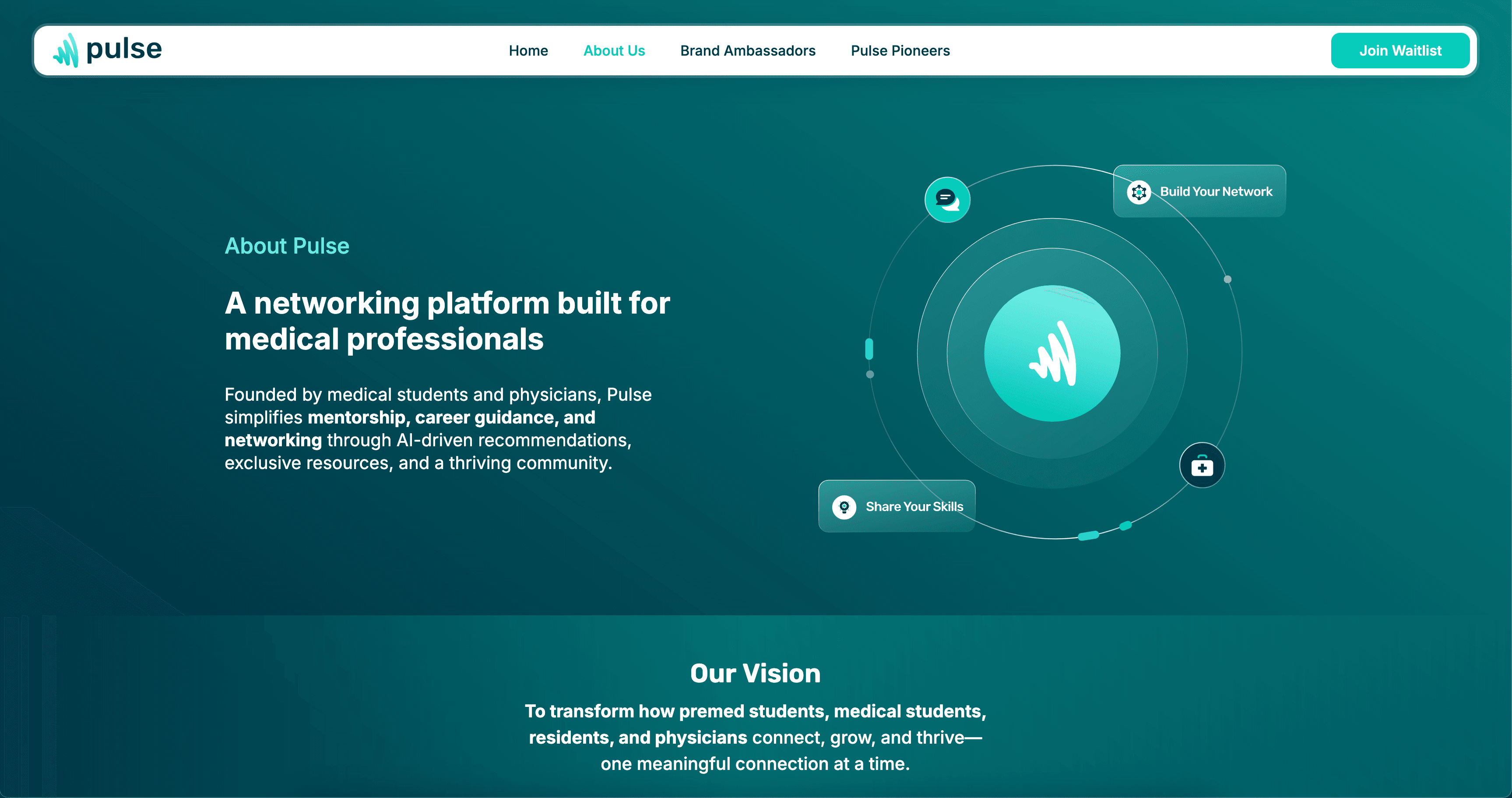Image resolution: width=1512 pixels, height=798 pixels.
Task: Go to About Us page
Action: click(614, 51)
